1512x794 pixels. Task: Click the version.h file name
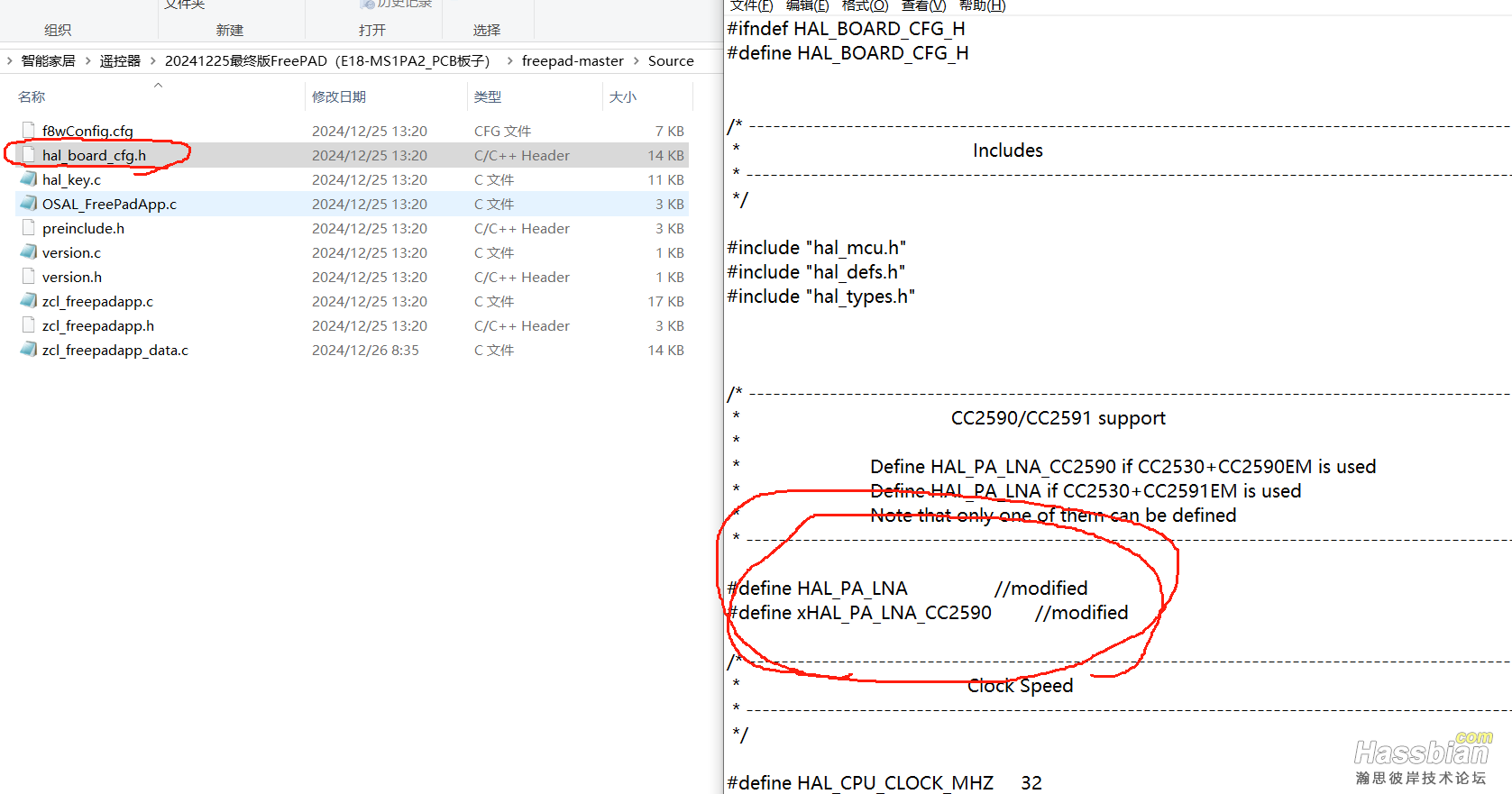coord(72,277)
